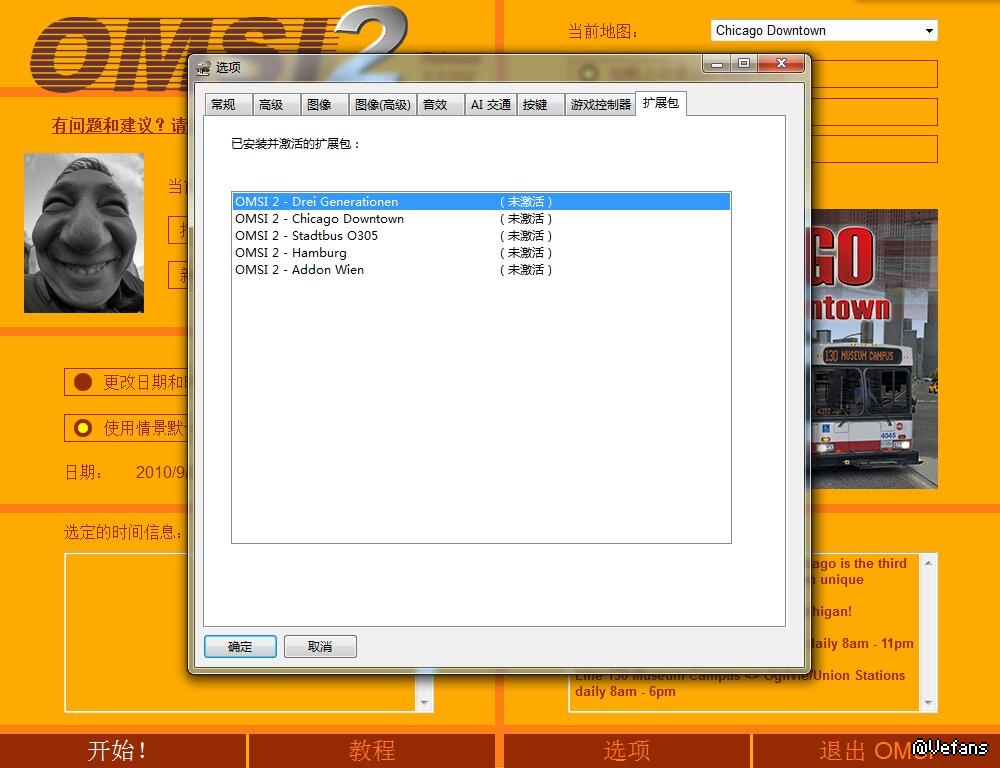Open the current map dropdown Chicago Downtown
Screen dimensions: 1000x768
click(824, 31)
